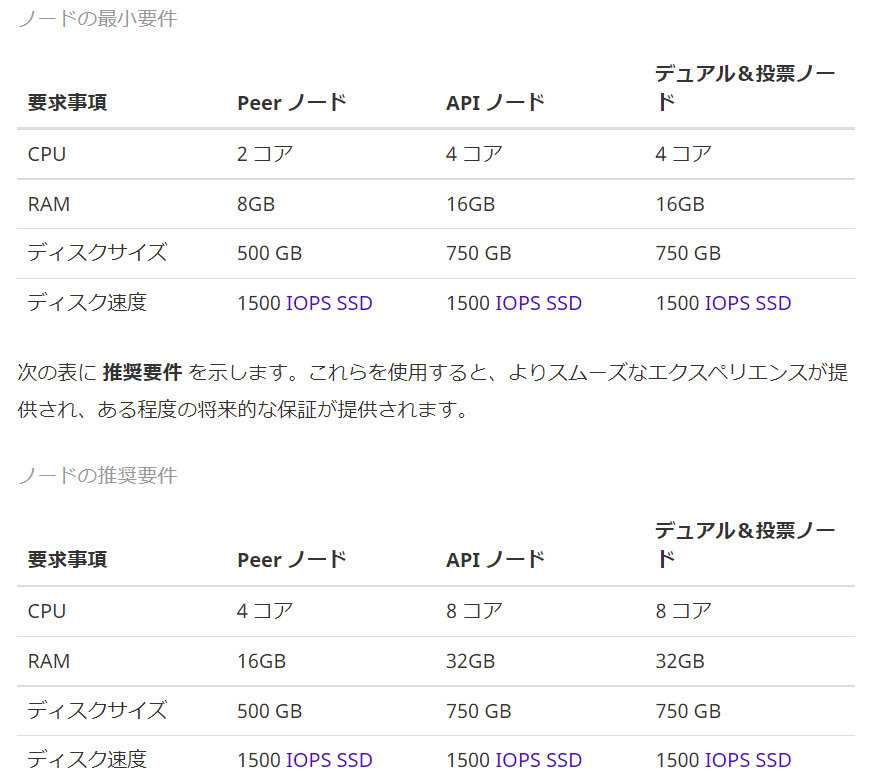Select API ノード header in the recommended requirements table
Image resolution: width=878 pixels, height=782 pixels.
pyautogui.click(x=495, y=559)
